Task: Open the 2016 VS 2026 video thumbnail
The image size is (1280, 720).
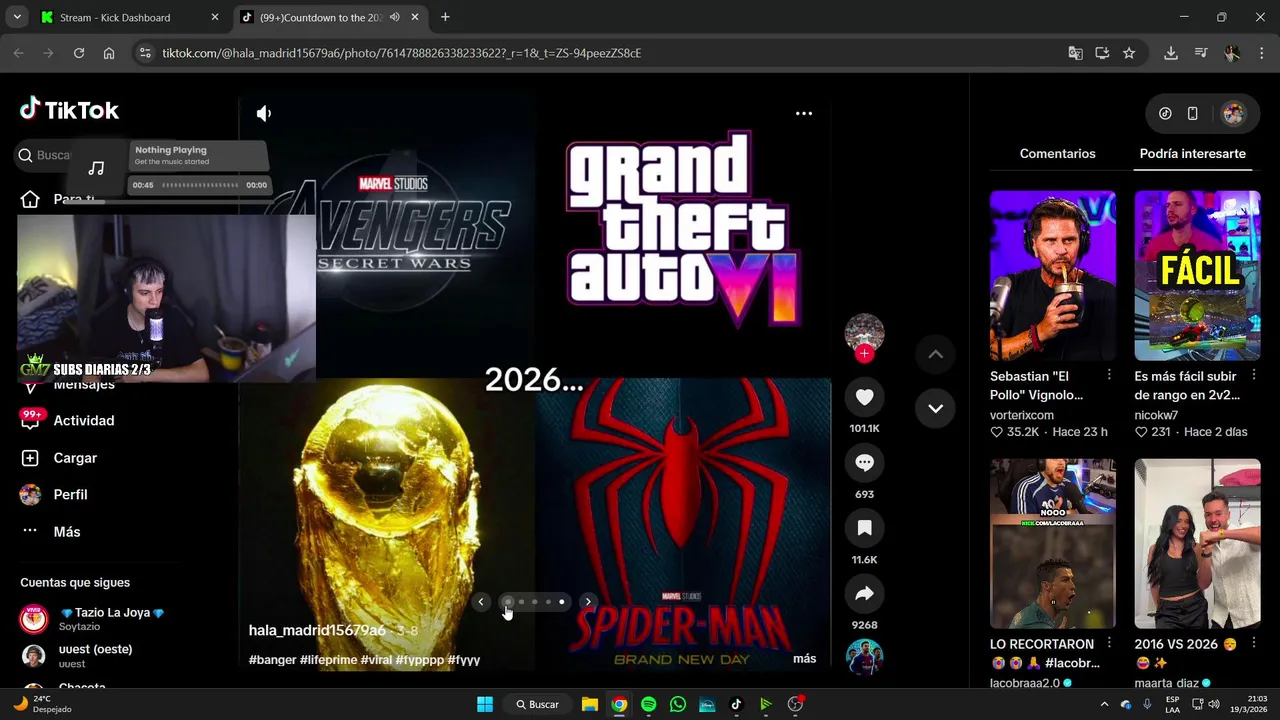Action: [x=1197, y=543]
